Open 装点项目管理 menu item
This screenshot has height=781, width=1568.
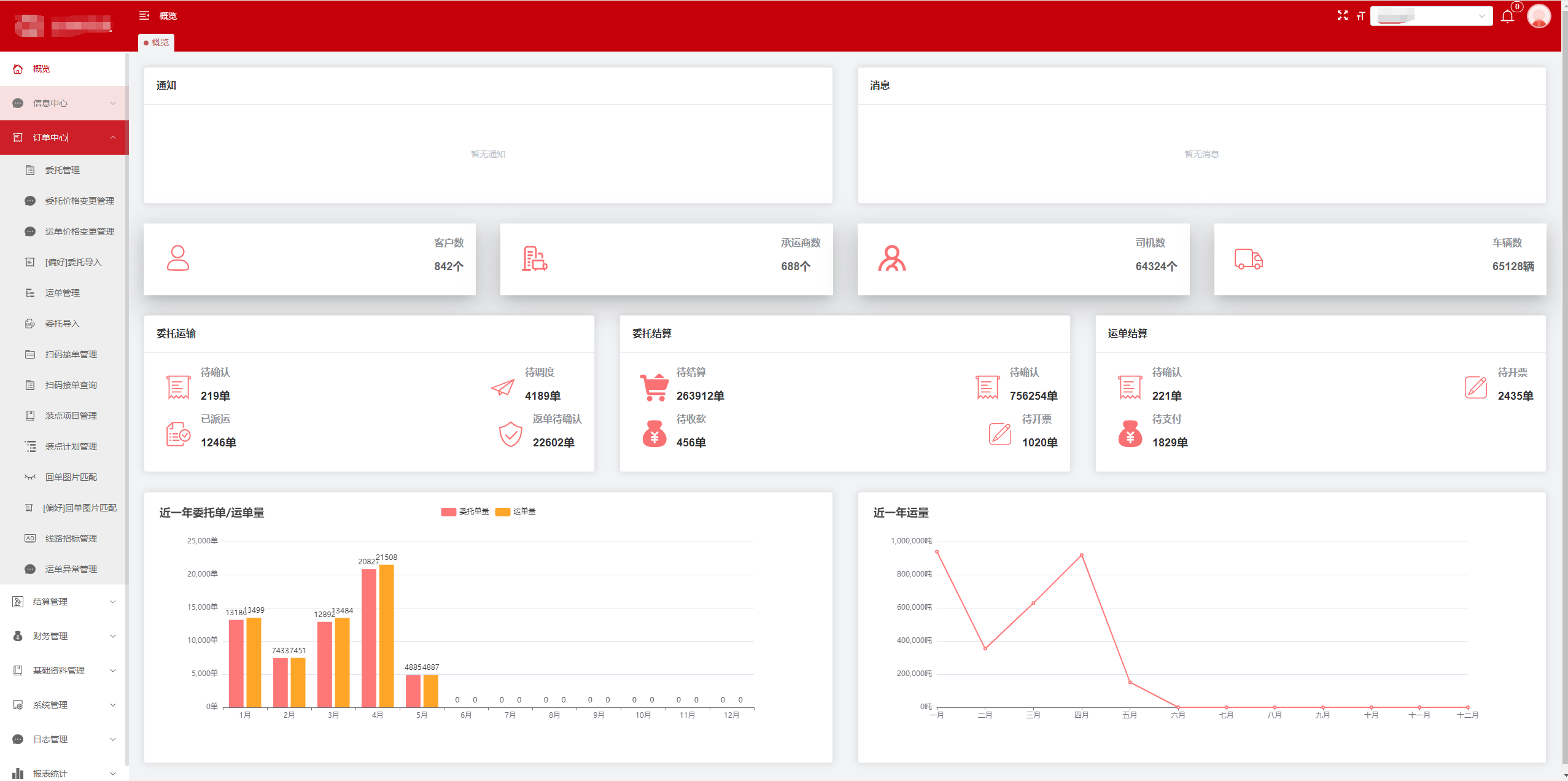click(64, 416)
